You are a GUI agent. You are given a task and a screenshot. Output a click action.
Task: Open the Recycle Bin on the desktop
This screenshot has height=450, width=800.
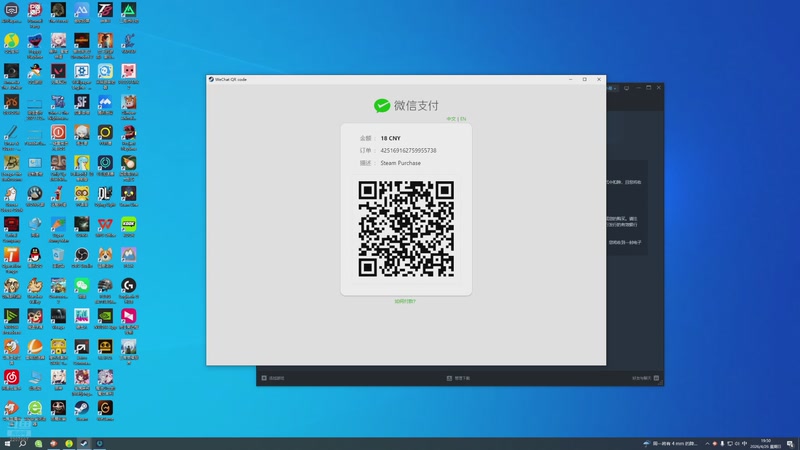point(58,255)
